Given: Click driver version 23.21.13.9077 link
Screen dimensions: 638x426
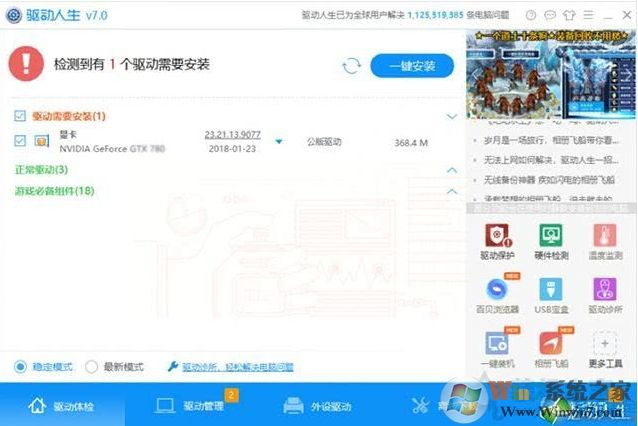Looking at the screenshot, I should [x=232, y=134].
